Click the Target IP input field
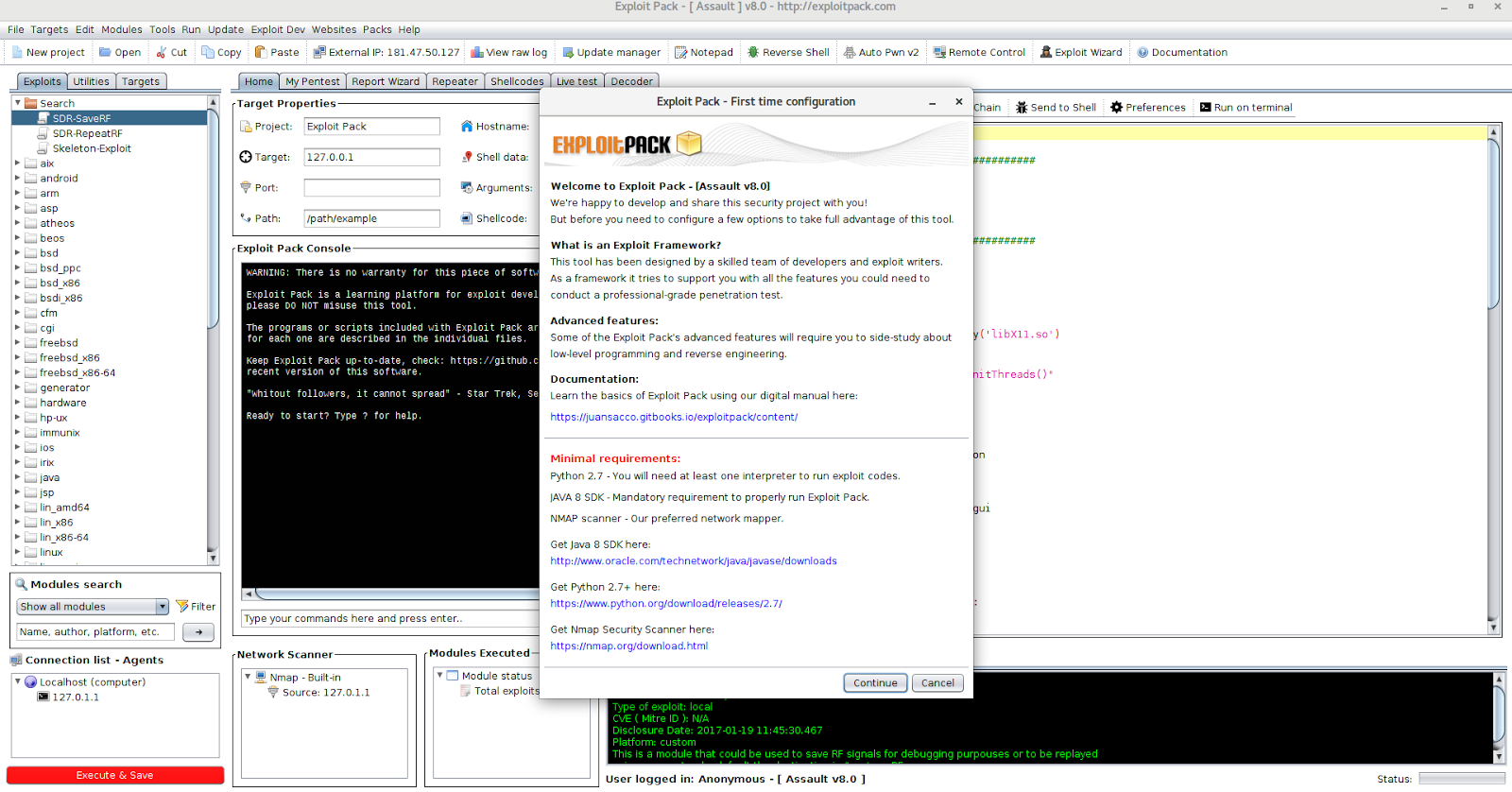1512x792 pixels. click(x=371, y=157)
